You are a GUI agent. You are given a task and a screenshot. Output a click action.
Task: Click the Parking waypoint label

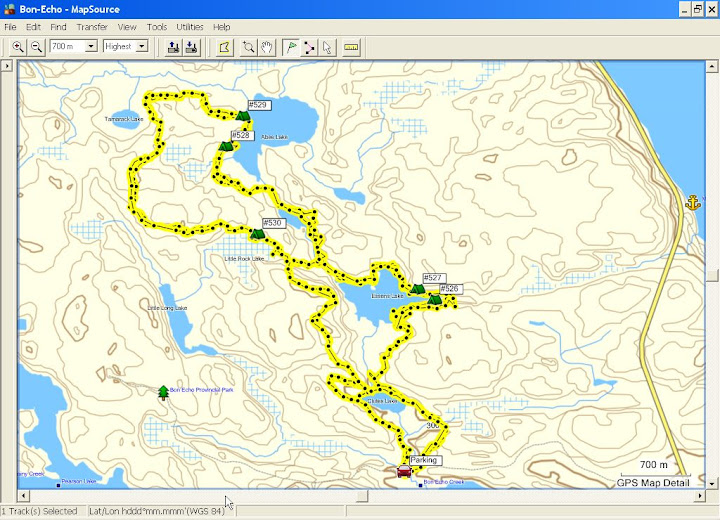(425, 460)
